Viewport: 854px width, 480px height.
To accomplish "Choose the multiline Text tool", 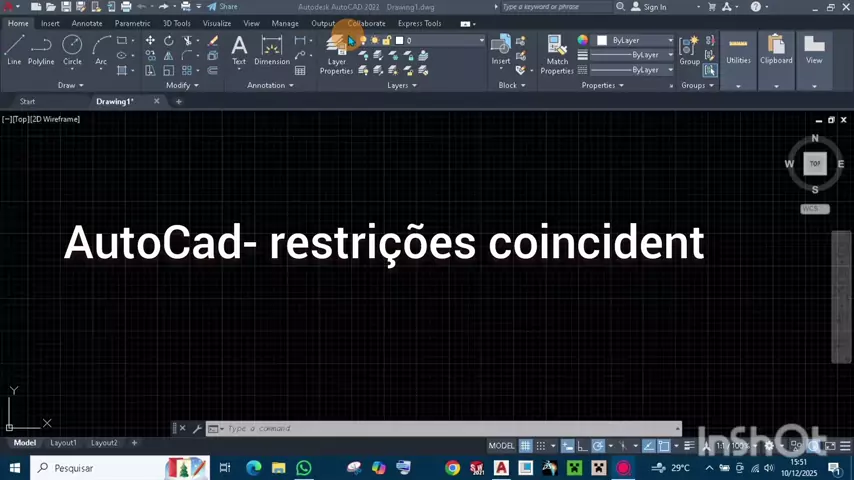I will pyautogui.click(x=239, y=51).
